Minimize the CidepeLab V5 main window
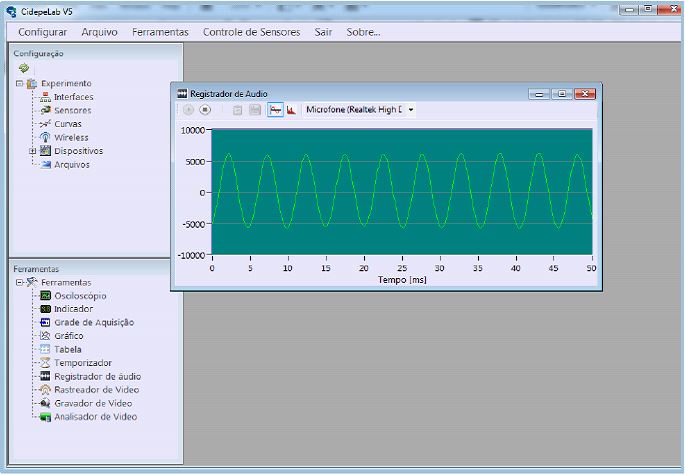This screenshot has height=474, width=685. pyautogui.click(x=630, y=10)
